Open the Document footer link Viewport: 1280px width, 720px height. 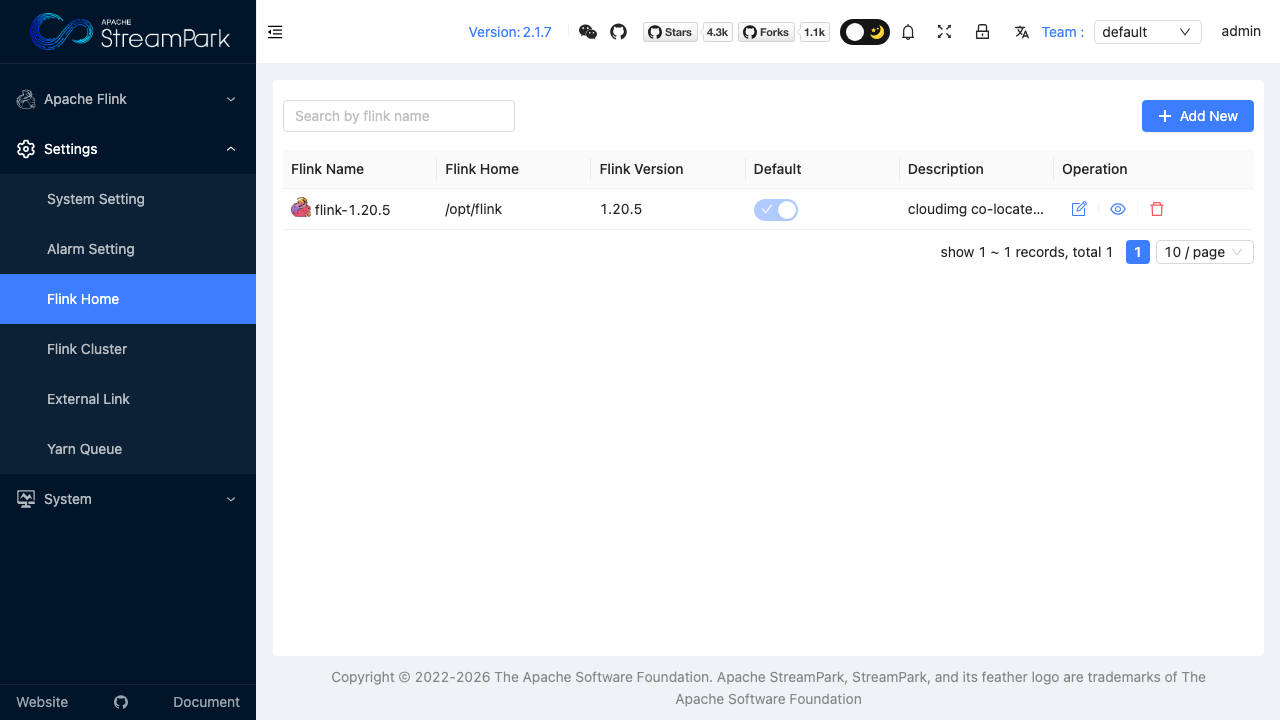coord(206,702)
